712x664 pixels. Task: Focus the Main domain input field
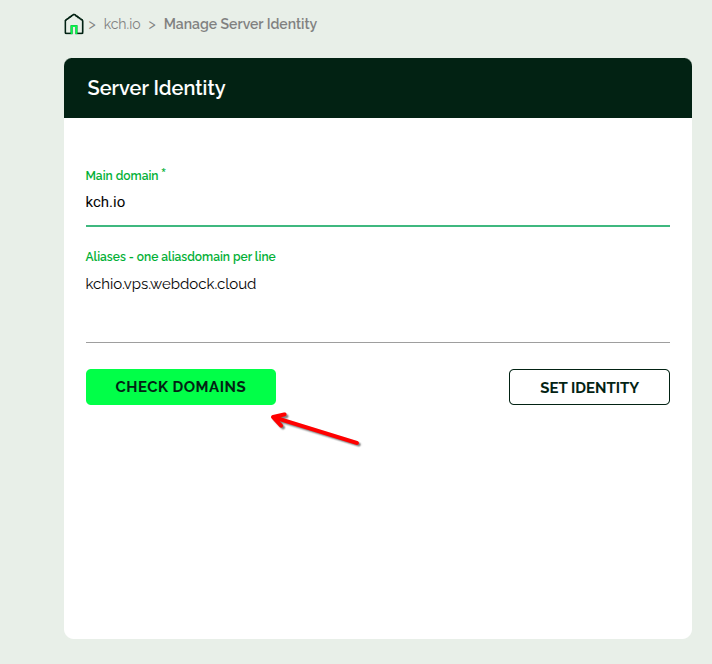pyautogui.click(x=377, y=203)
